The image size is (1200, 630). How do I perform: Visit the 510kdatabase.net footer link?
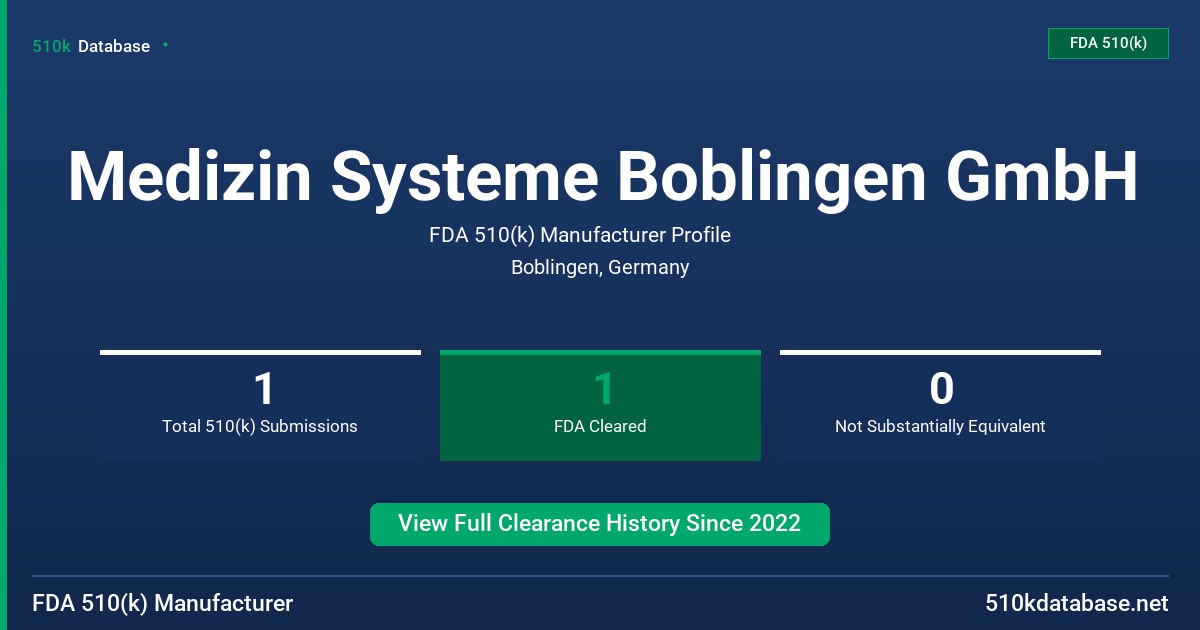click(x=1076, y=603)
